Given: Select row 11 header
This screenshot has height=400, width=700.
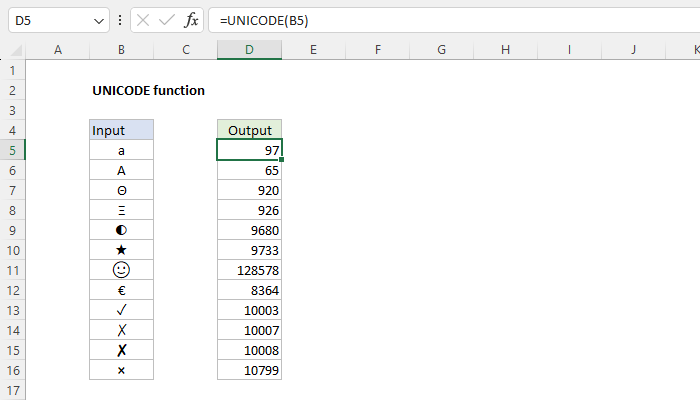Looking at the screenshot, I should click(x=12, y=271).
